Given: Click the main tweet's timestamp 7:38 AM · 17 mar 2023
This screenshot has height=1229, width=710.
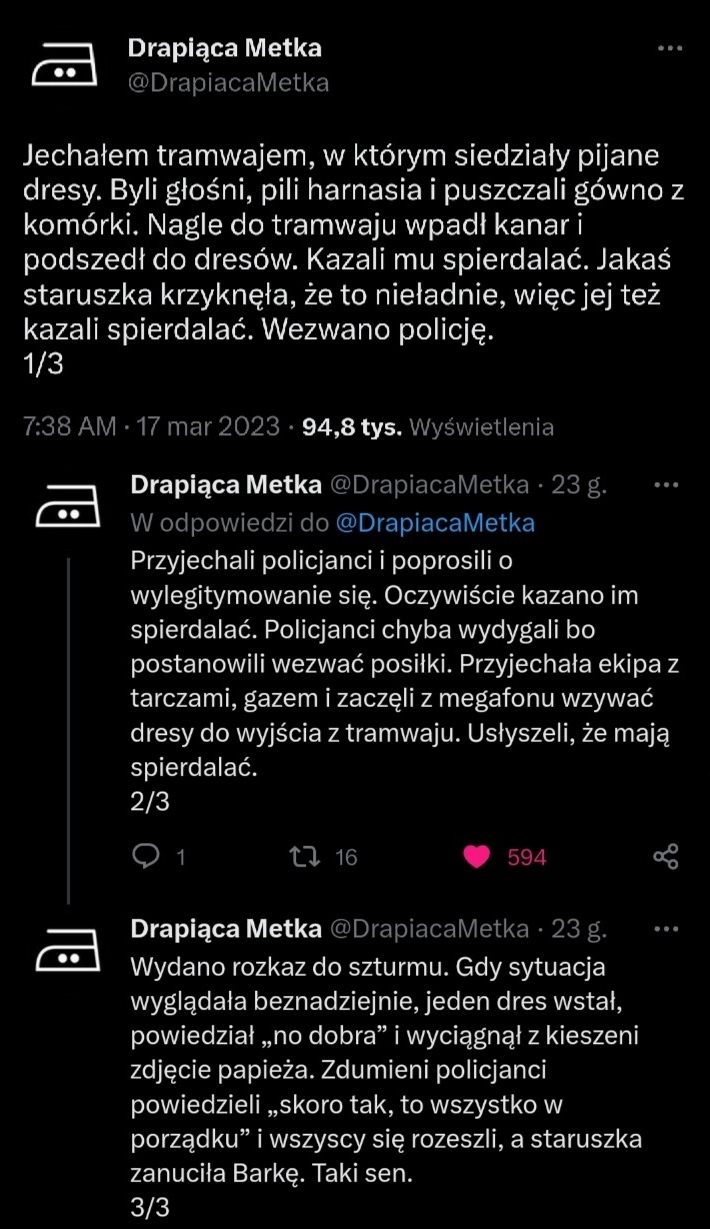Looking at the screenshot, I should tap(151, 427).
